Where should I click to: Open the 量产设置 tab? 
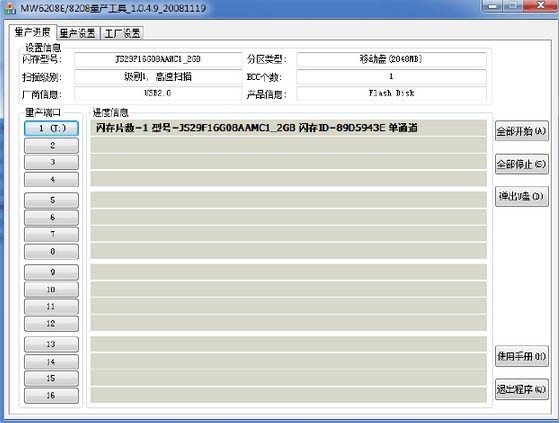point(78,33)
